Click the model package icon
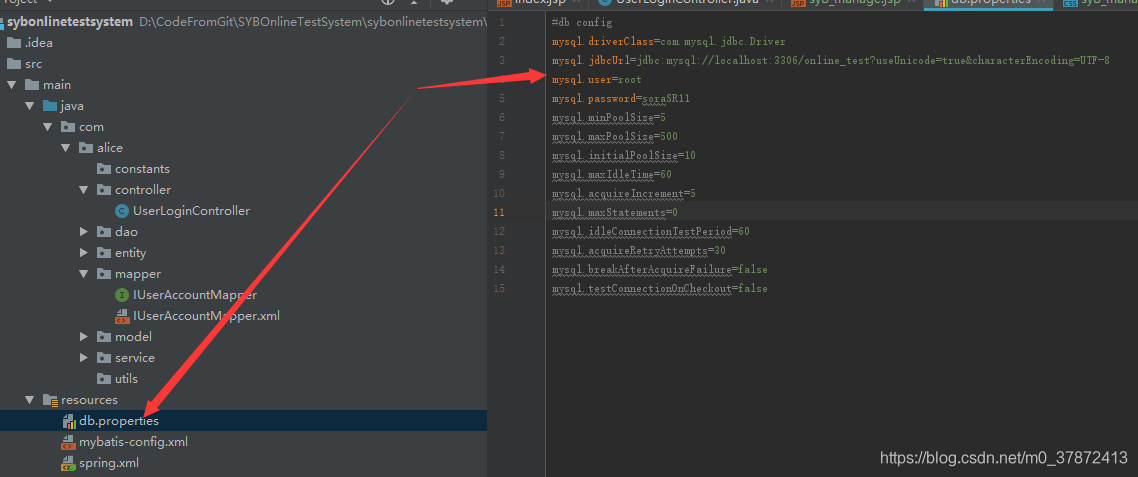Screen dimensions: 1138x477 (x=104, y=337)
